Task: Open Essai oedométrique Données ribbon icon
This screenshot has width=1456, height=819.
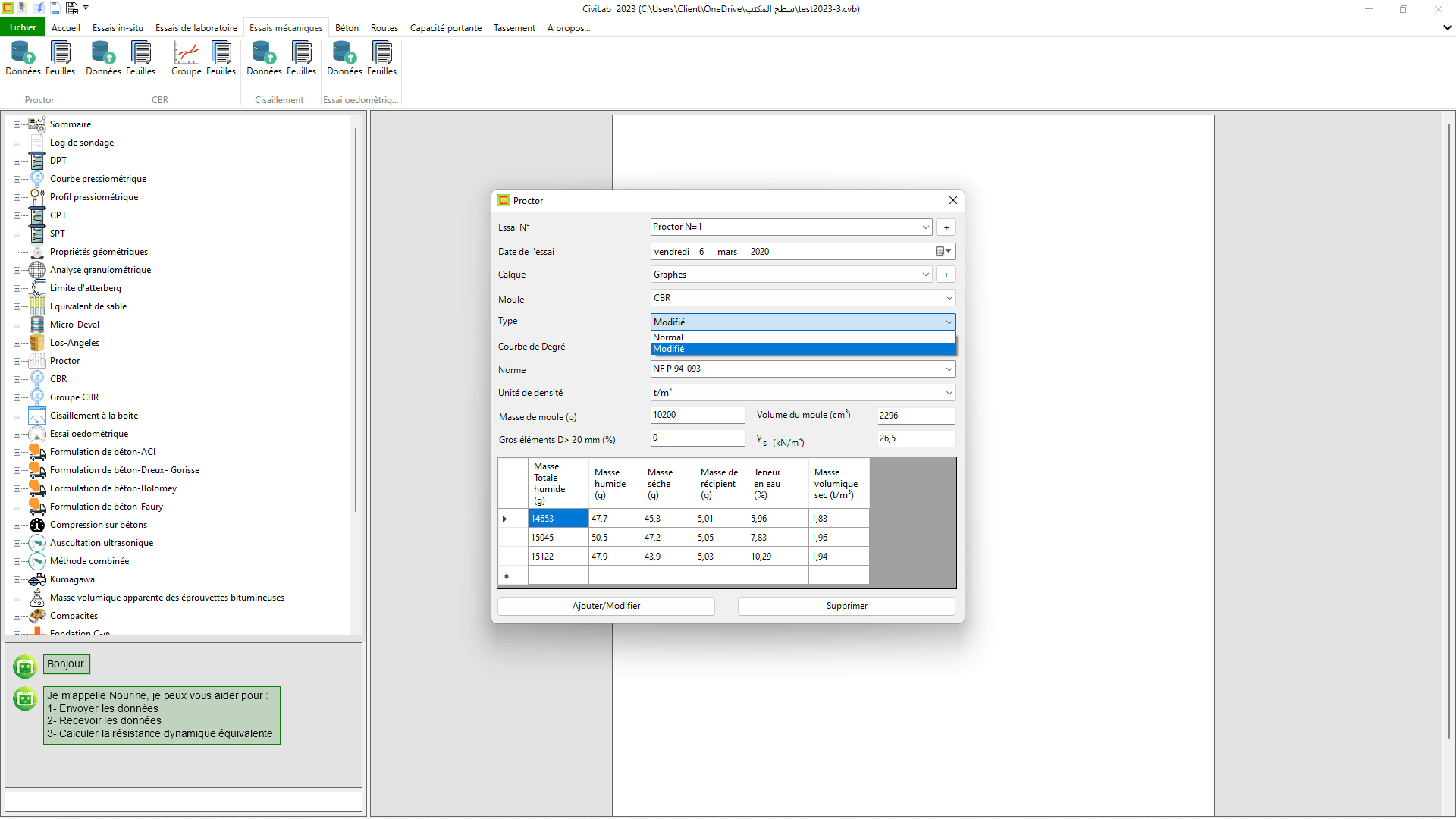Action: (x=344, y=58)
